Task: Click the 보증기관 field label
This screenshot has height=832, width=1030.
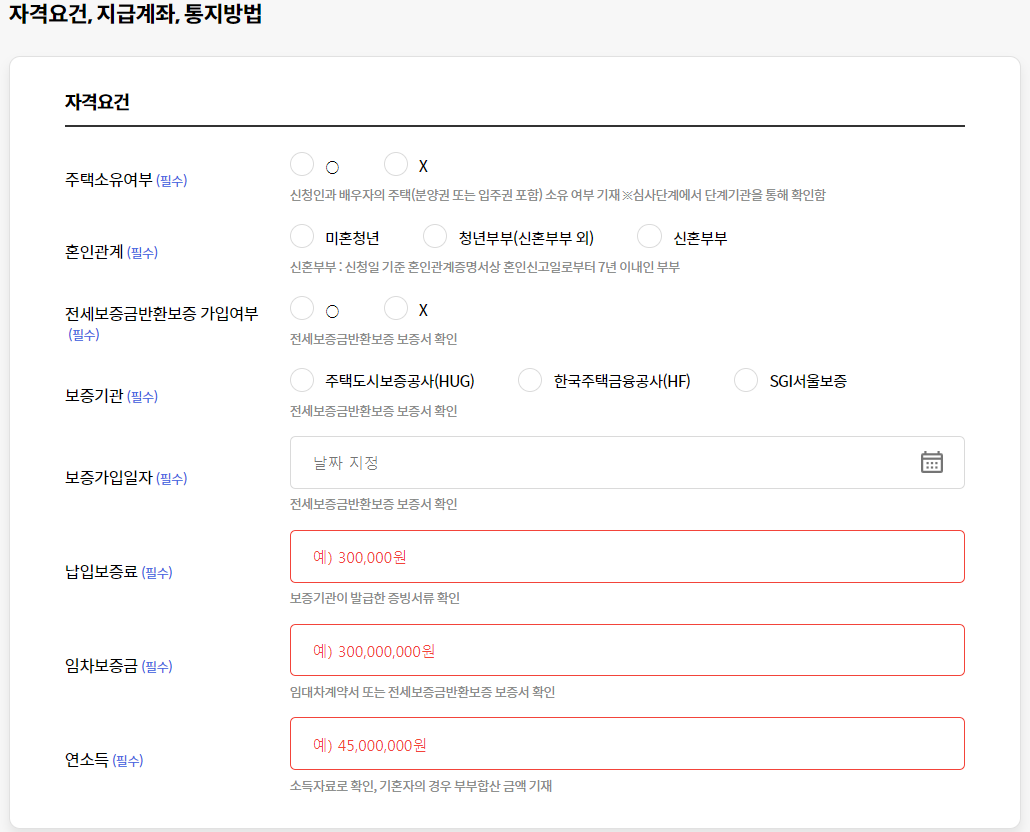Action: 94,396
